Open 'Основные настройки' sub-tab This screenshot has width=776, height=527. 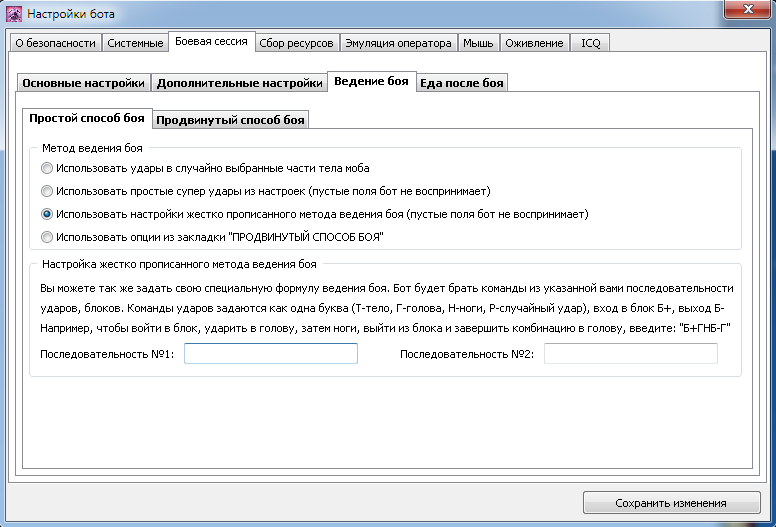tap(84, 83)
